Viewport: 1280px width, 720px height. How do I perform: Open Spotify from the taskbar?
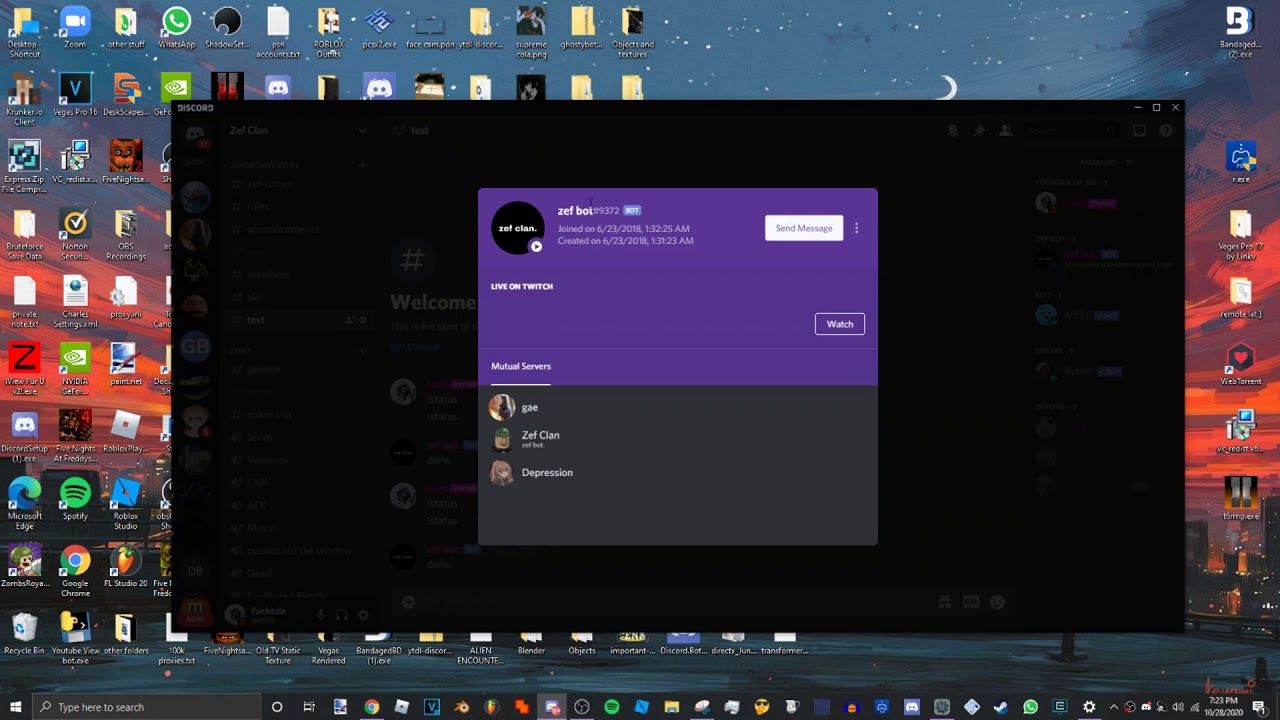point(611,707)
